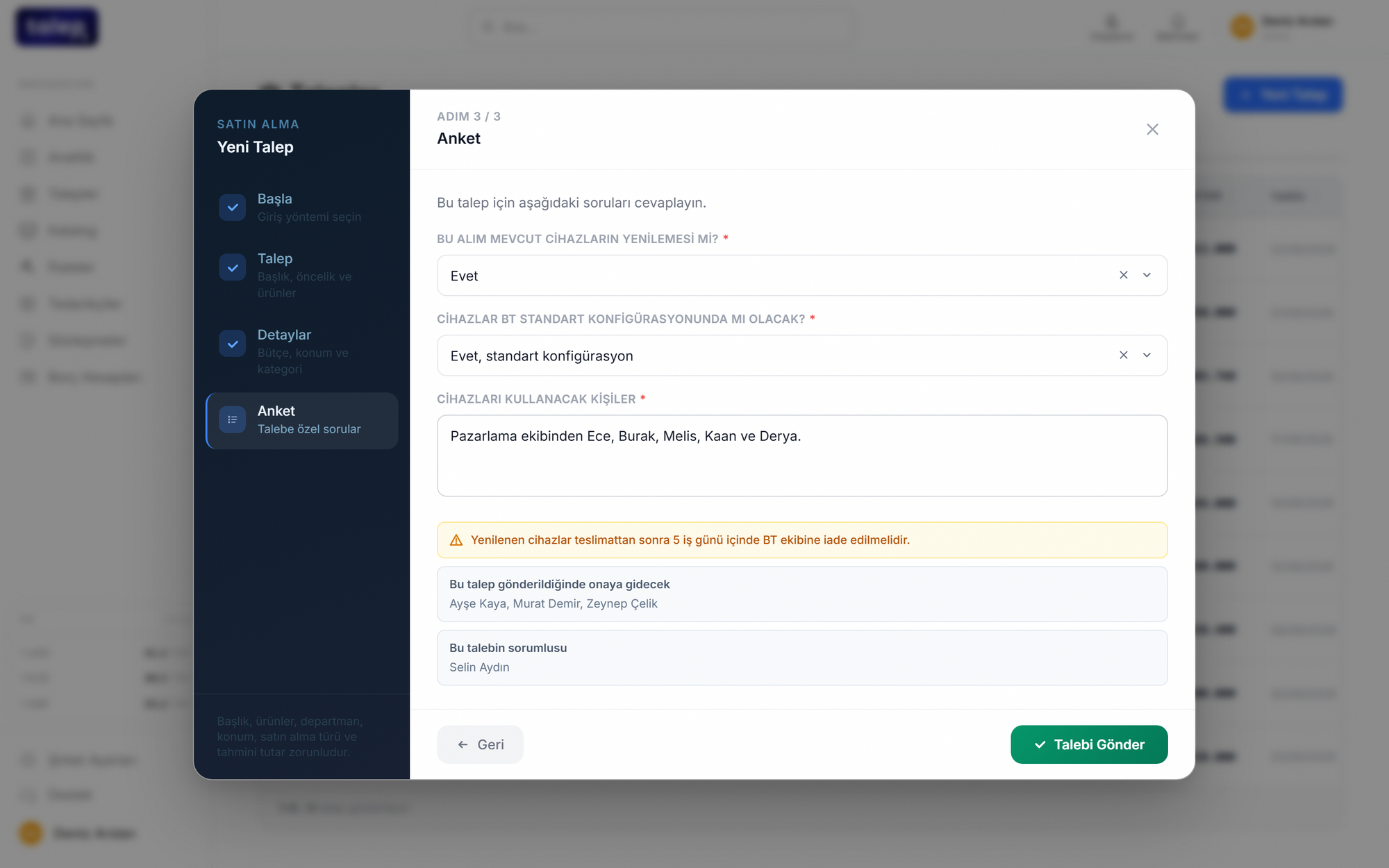The width and height of the screenshot is (1389, 868).
Task: Click the 'ADIM 3 / 3' step indicator
Action: 469,117
